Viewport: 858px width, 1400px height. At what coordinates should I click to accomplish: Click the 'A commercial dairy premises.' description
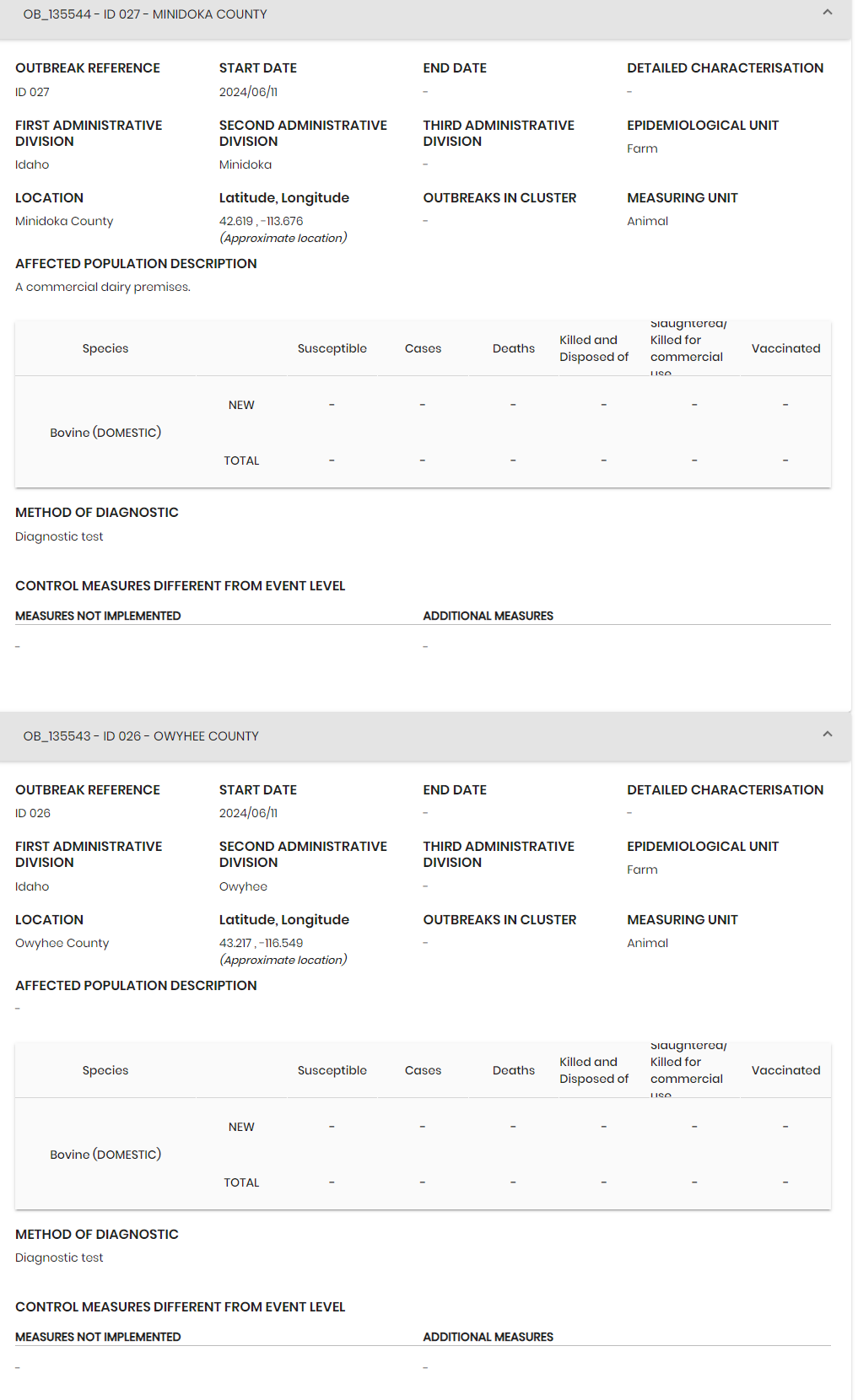[x=103, y=287]
